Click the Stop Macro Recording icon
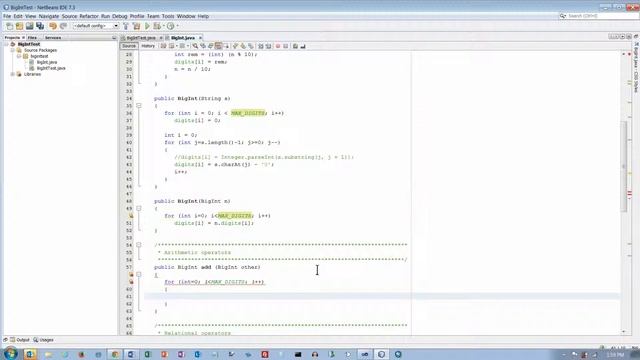 click(x=286, y=46)
